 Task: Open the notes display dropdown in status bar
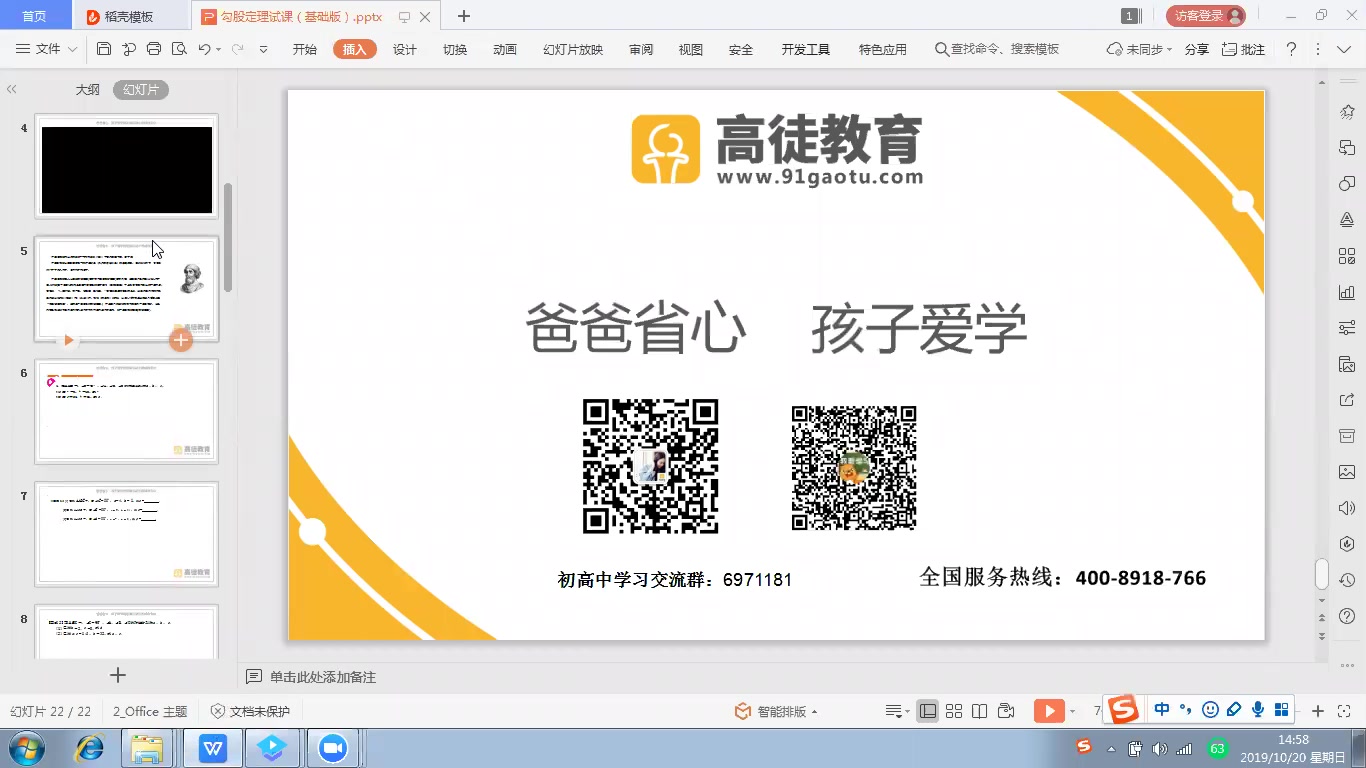pos(897,711)
